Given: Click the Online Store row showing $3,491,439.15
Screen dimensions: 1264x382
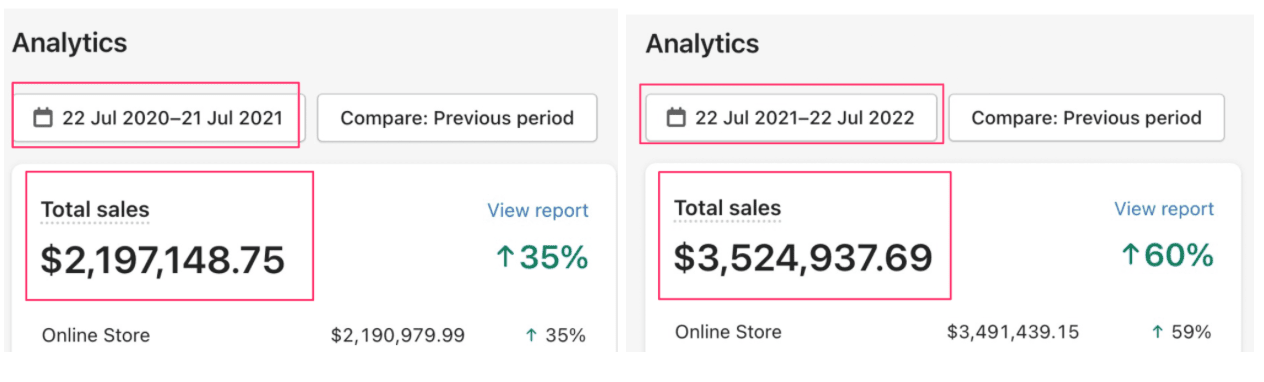Looking at the screenshot, I should click(943, 332).
